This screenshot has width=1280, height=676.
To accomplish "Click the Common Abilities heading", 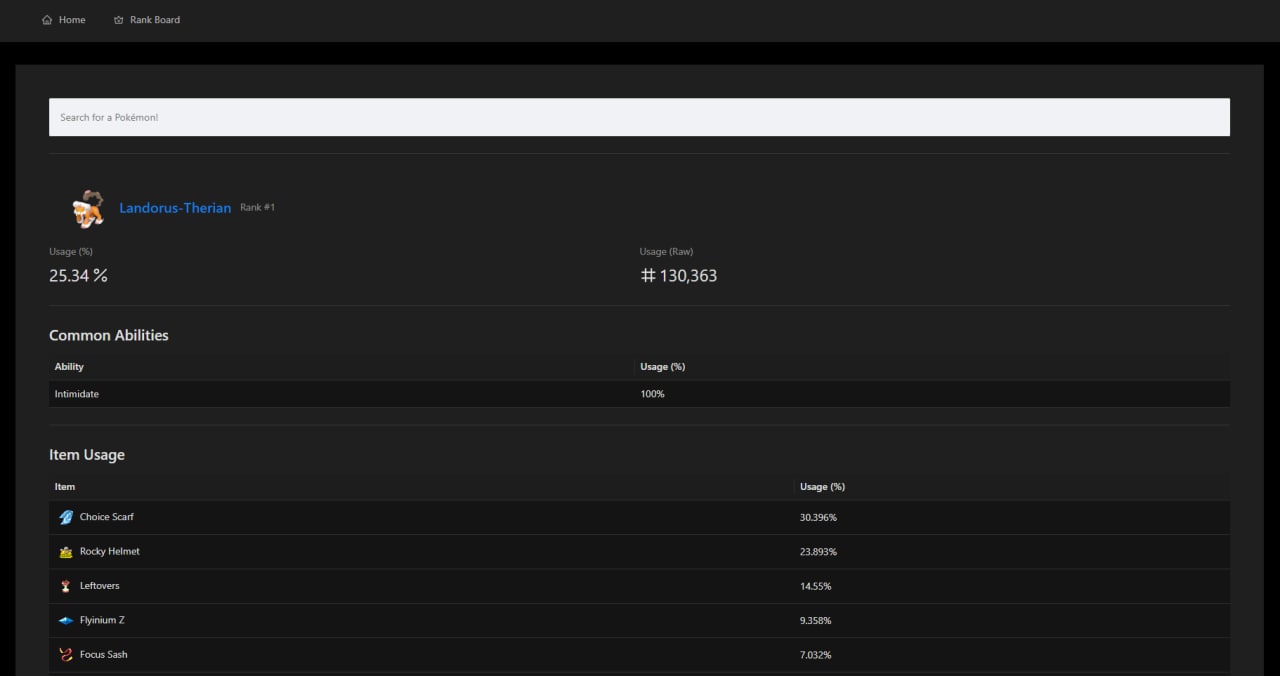I will (x=109, y=335).
